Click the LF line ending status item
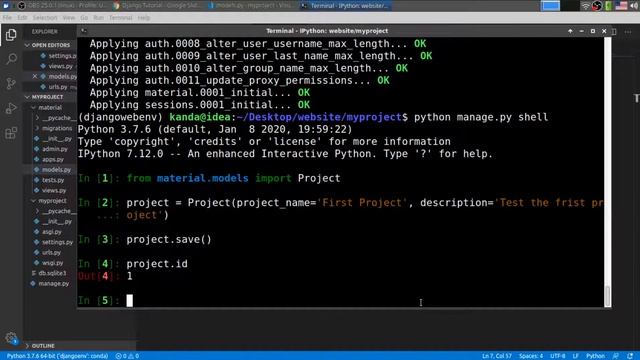 pos(576,356)
